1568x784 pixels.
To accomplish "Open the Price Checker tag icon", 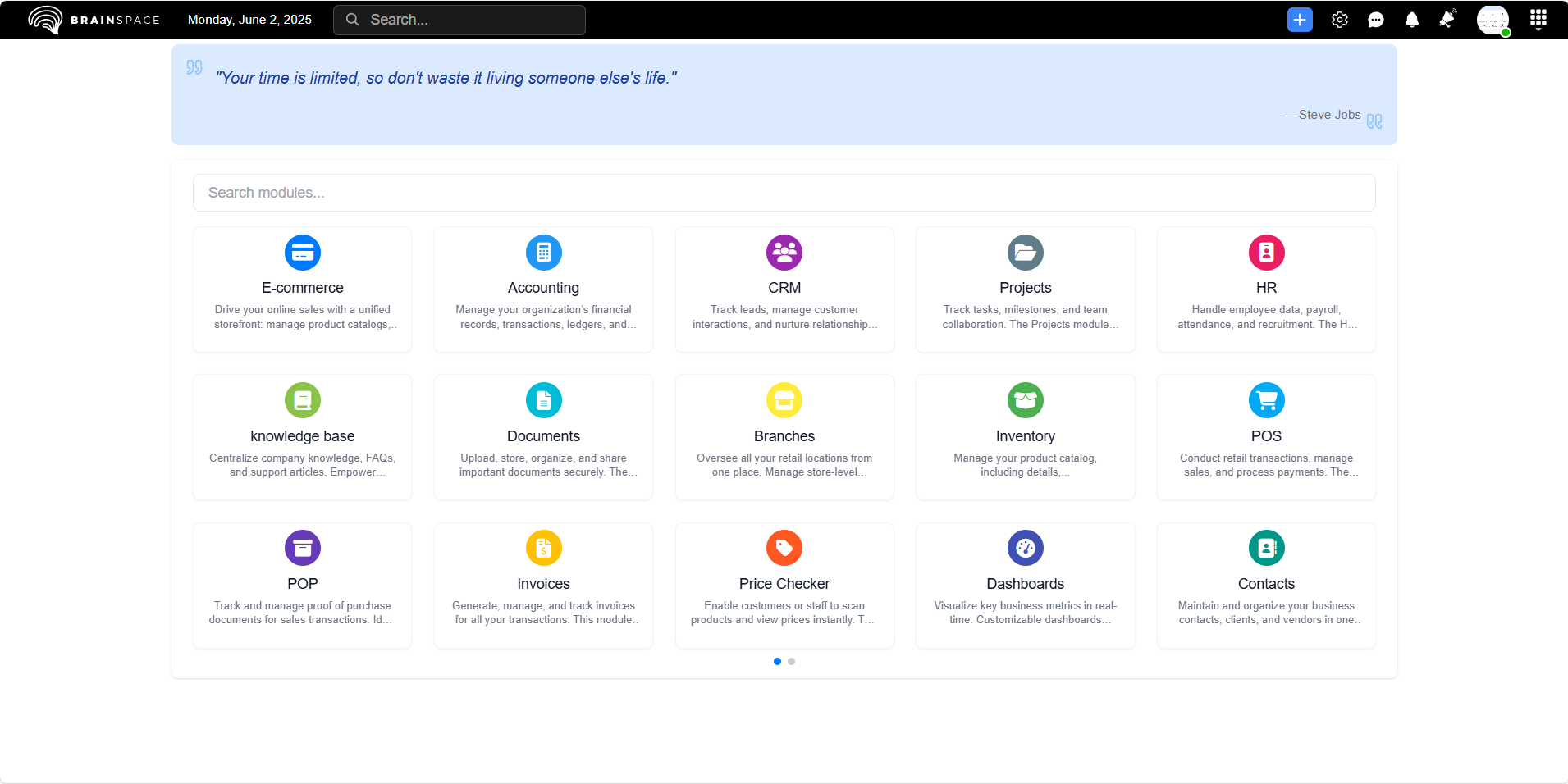I will 784,548.
